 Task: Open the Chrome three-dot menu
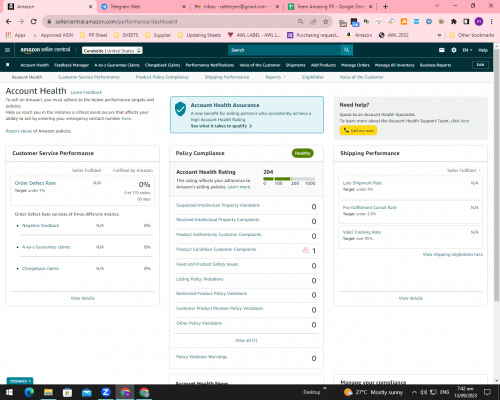[x=491, y=22]
